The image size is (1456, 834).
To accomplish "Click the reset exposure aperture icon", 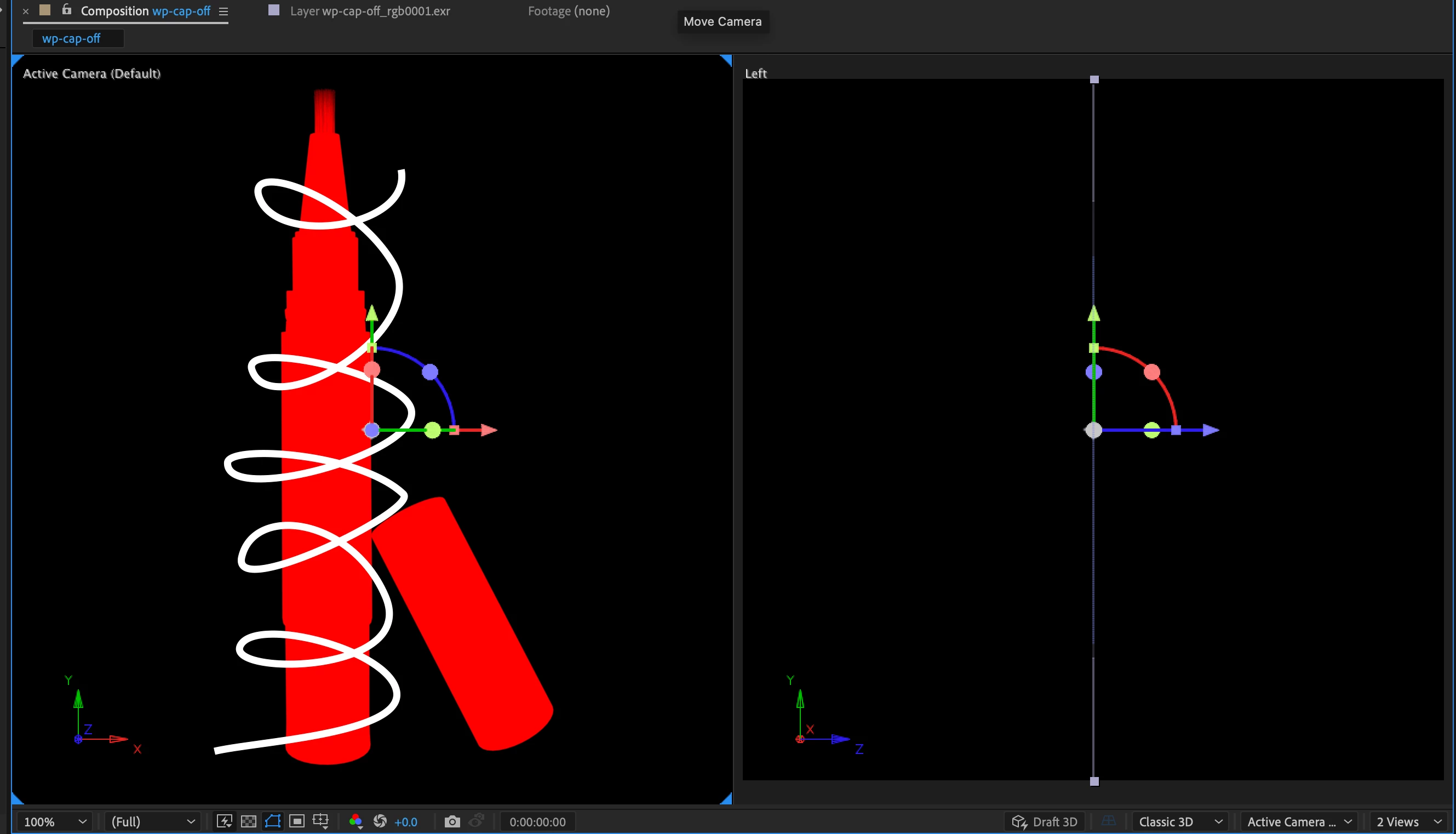I will point(380,821).
